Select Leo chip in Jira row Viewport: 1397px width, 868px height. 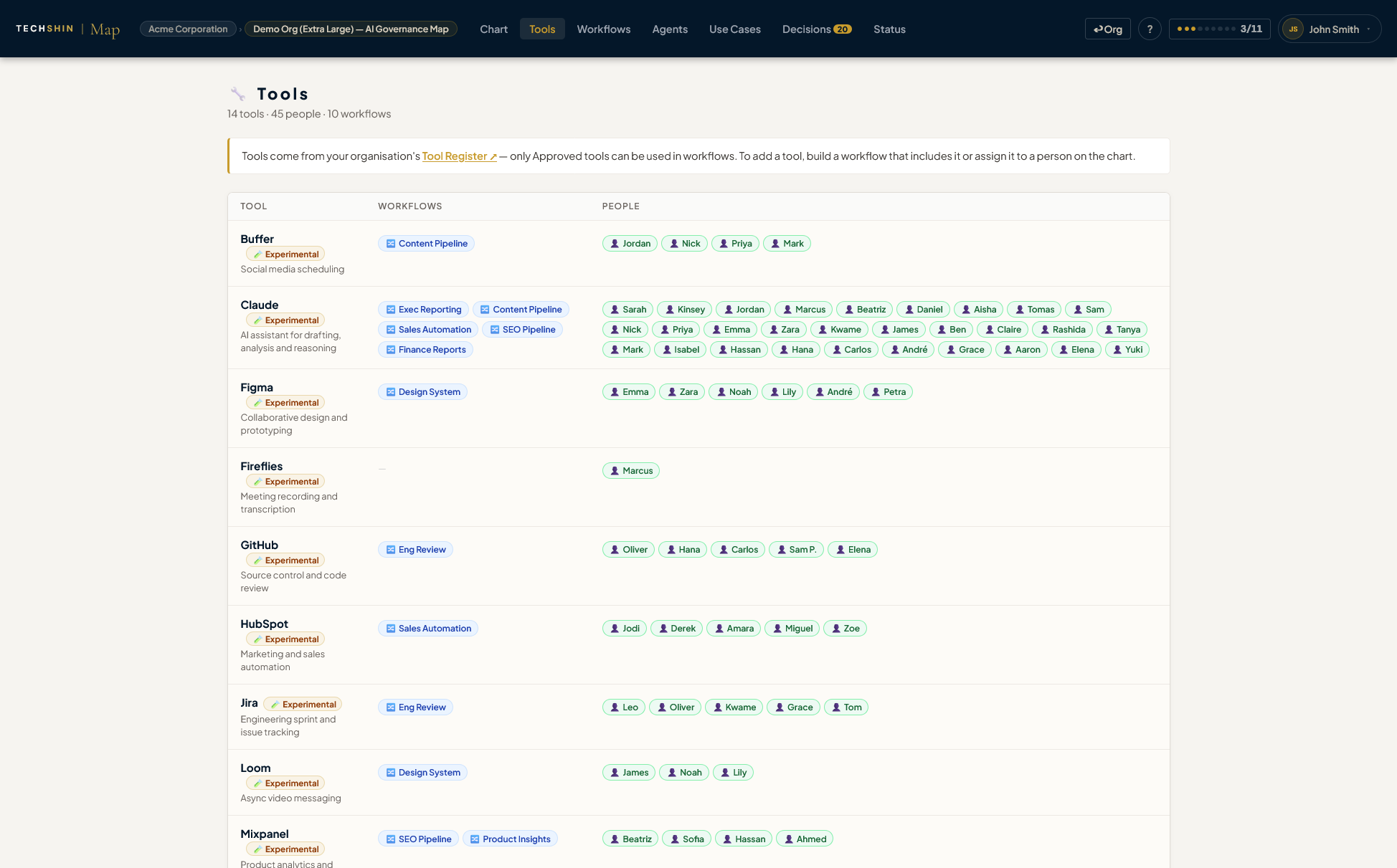click(x=624, y=707)
